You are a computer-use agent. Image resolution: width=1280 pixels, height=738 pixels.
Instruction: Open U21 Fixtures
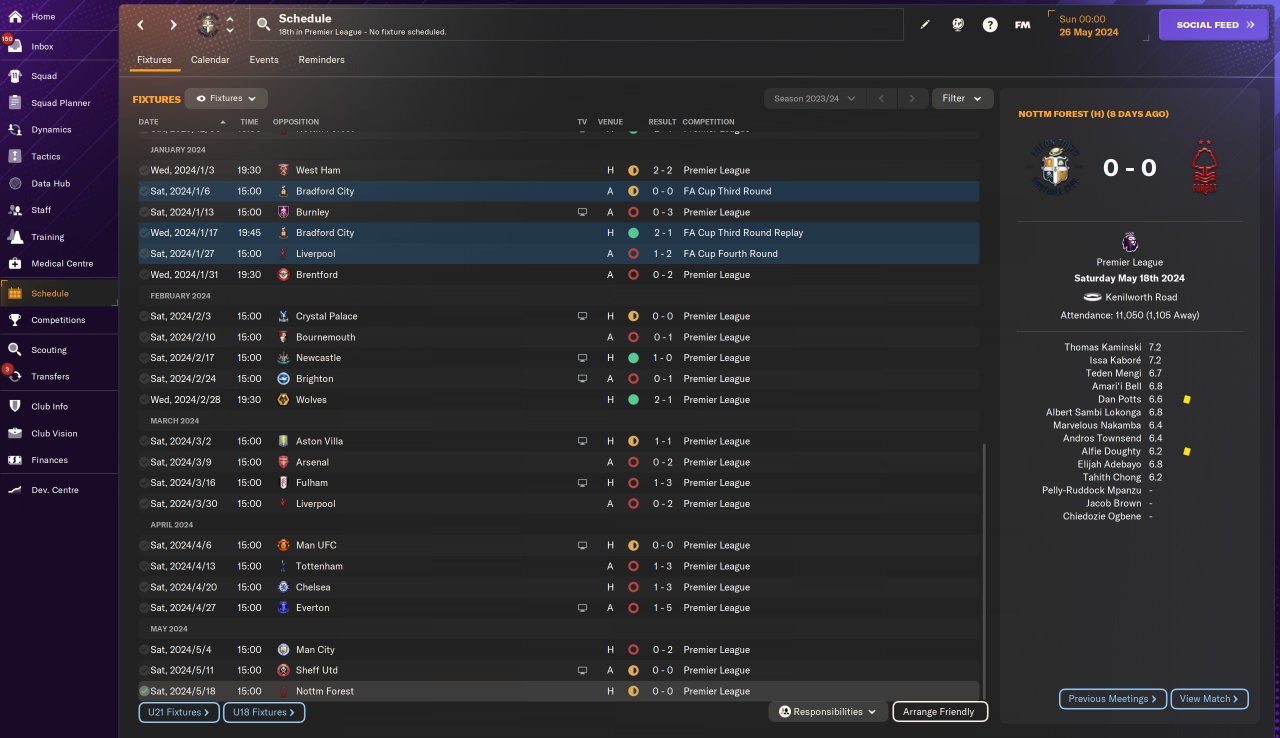(x=179, y=712)
